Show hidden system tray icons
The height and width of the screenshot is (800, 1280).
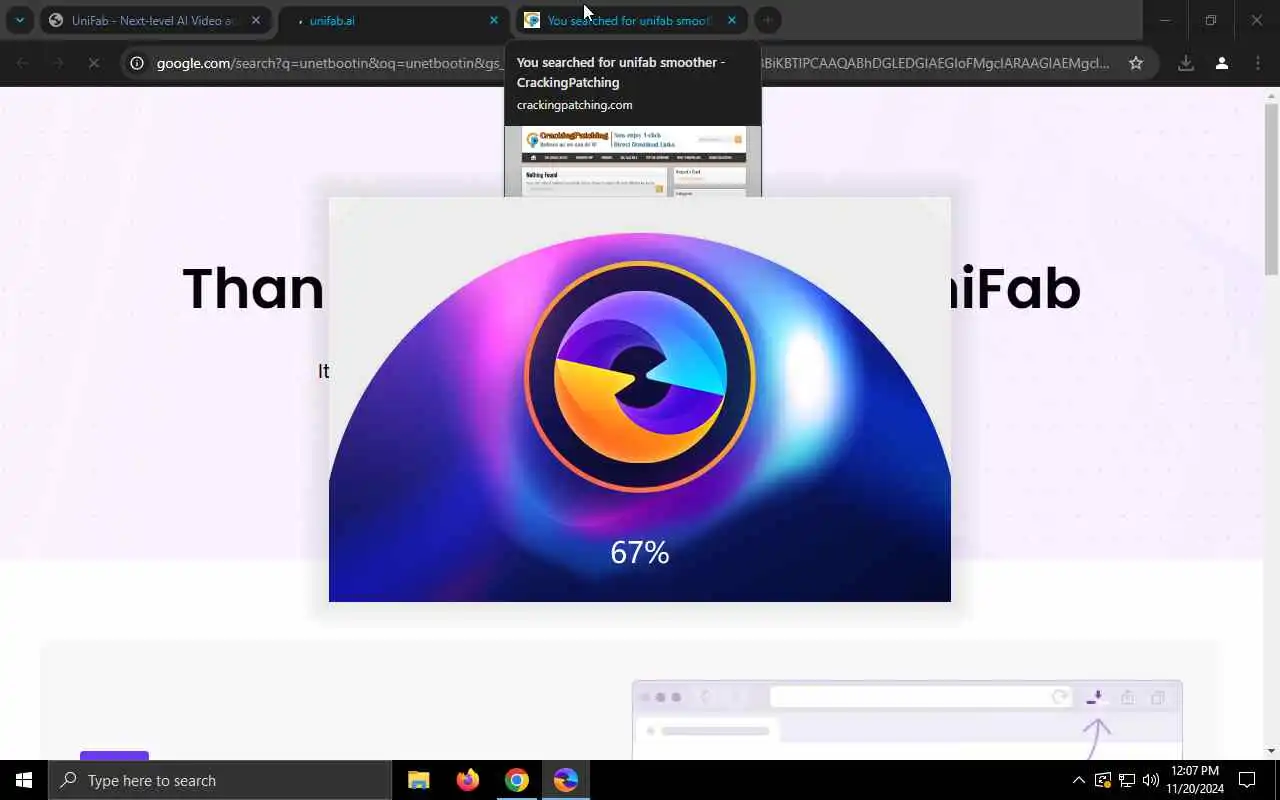1079,780
